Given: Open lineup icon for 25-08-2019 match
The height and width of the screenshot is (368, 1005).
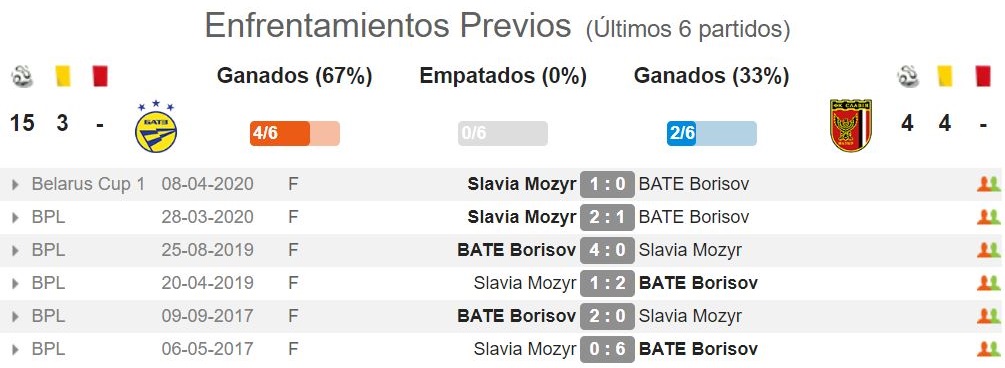Looking at the screenshot, I should [988, 250].
